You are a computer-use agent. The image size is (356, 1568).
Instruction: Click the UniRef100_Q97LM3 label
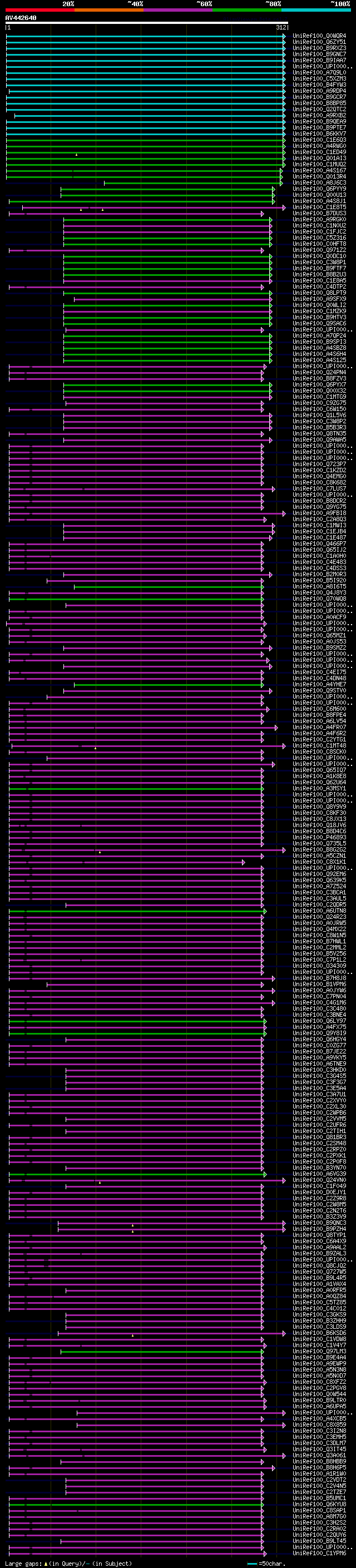pyautogui.click(x=319, y=1351)
